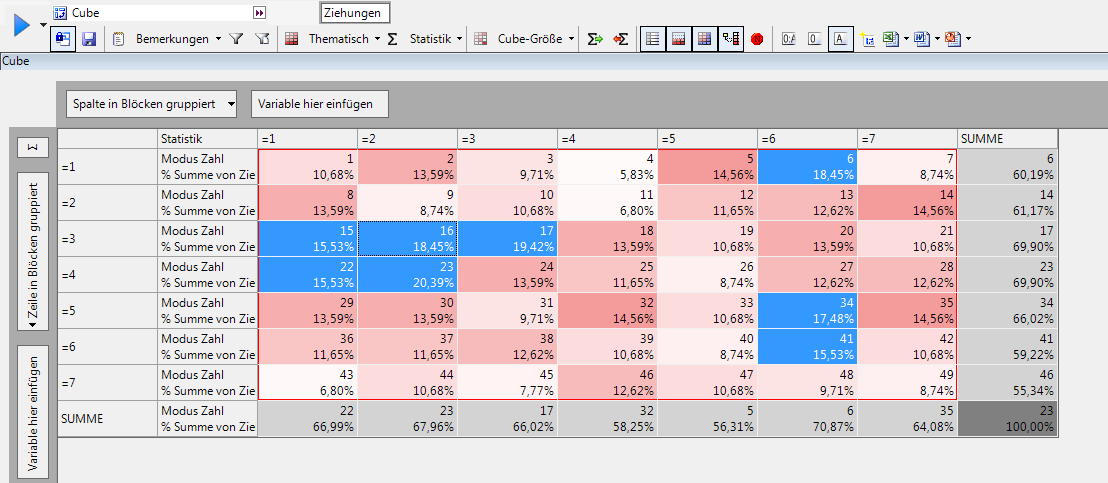This screenshot has height=483, width=1108.
Task: Click the Ziehungen text field
Action: 355,13
